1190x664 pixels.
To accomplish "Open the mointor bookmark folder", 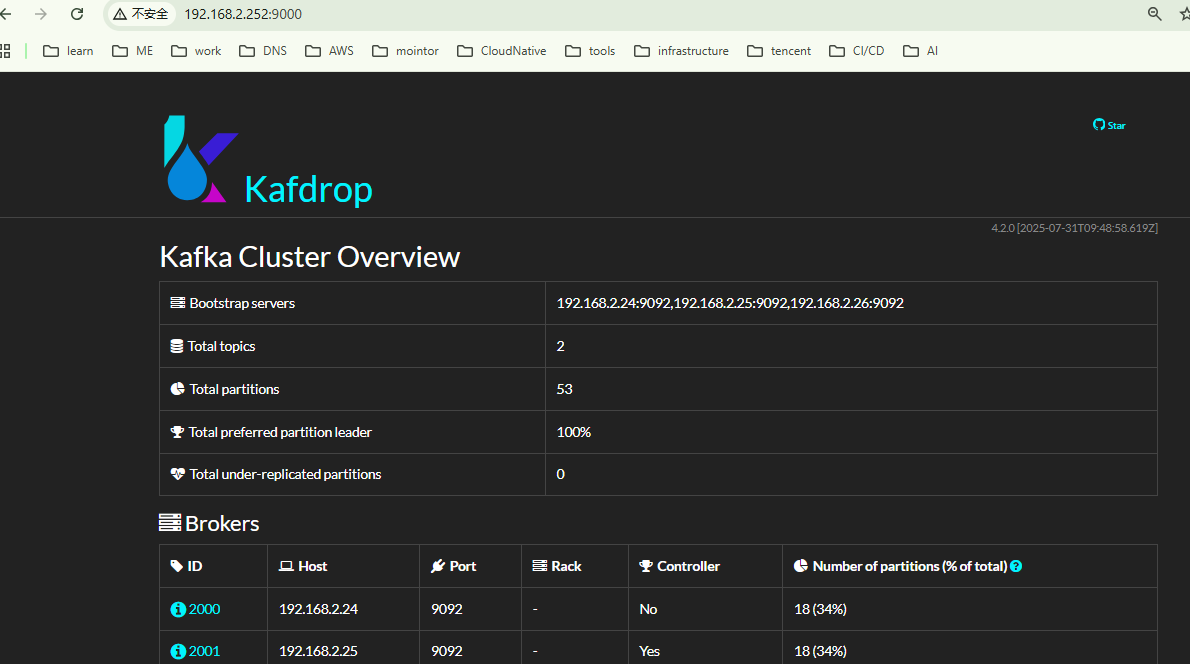I will pyautogui.click(x=405, y=51).
